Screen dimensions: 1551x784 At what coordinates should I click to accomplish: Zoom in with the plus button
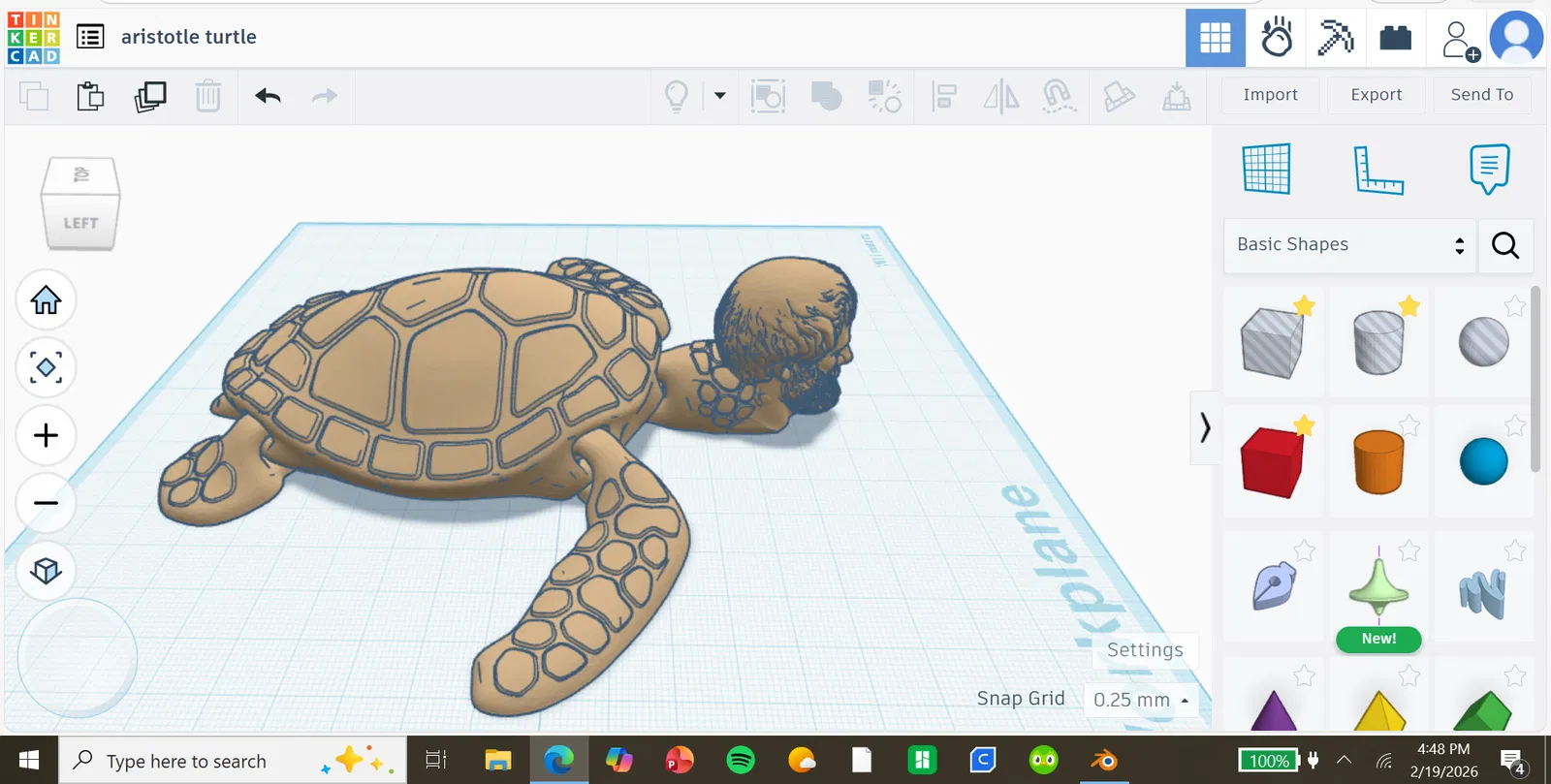(x=46, y=435)
